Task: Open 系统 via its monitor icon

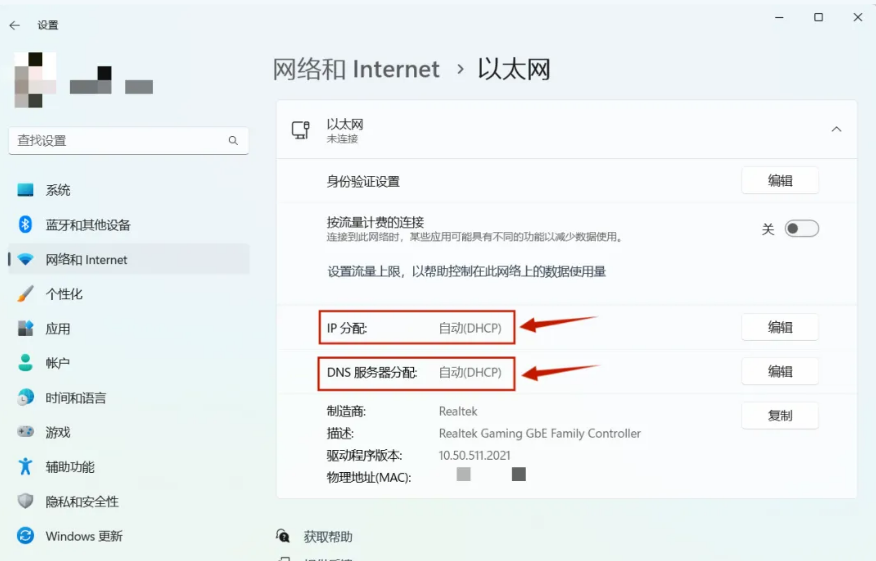Action: point(26,190)
